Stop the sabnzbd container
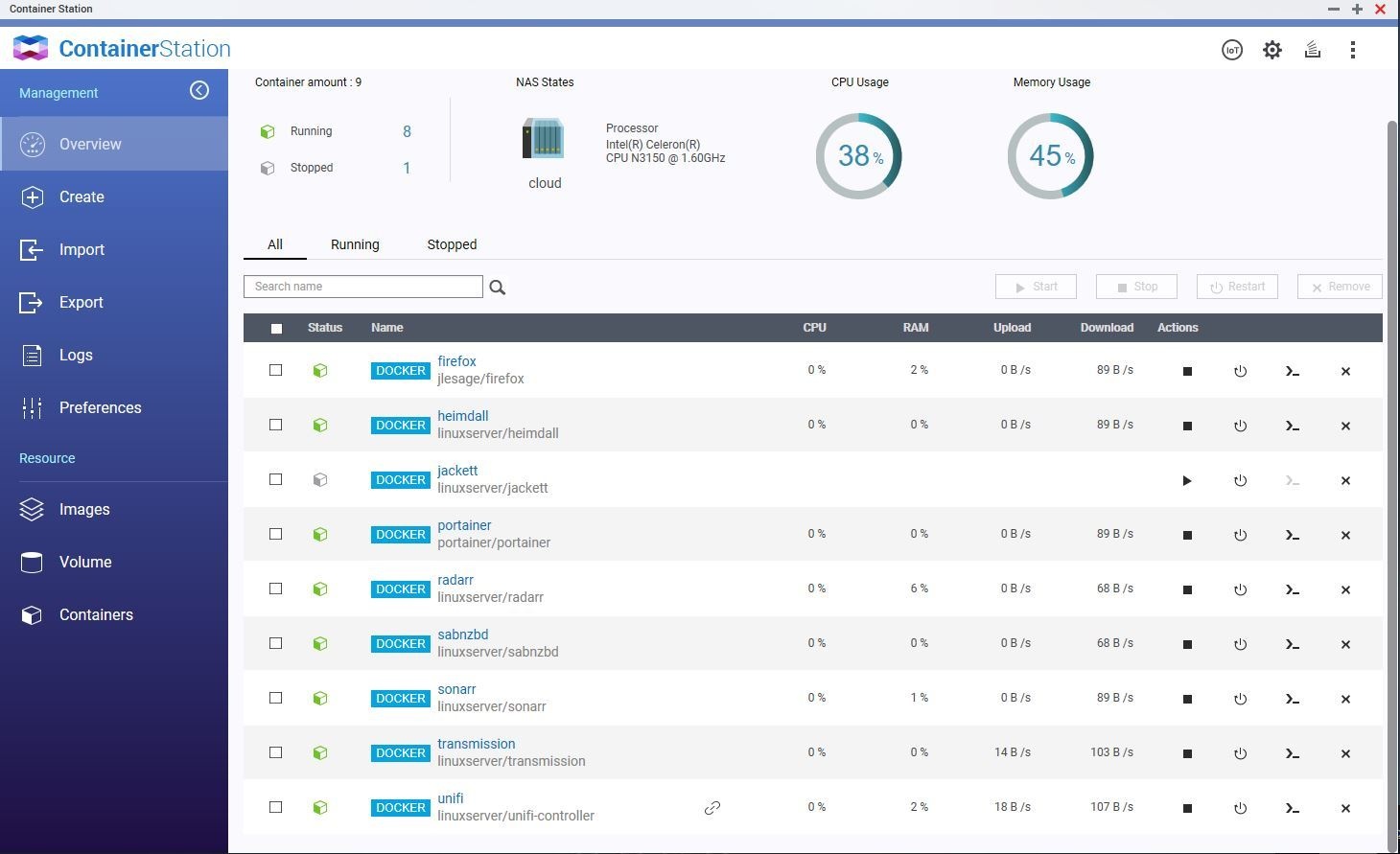The image size is (1400, 854). point(1187,644)
